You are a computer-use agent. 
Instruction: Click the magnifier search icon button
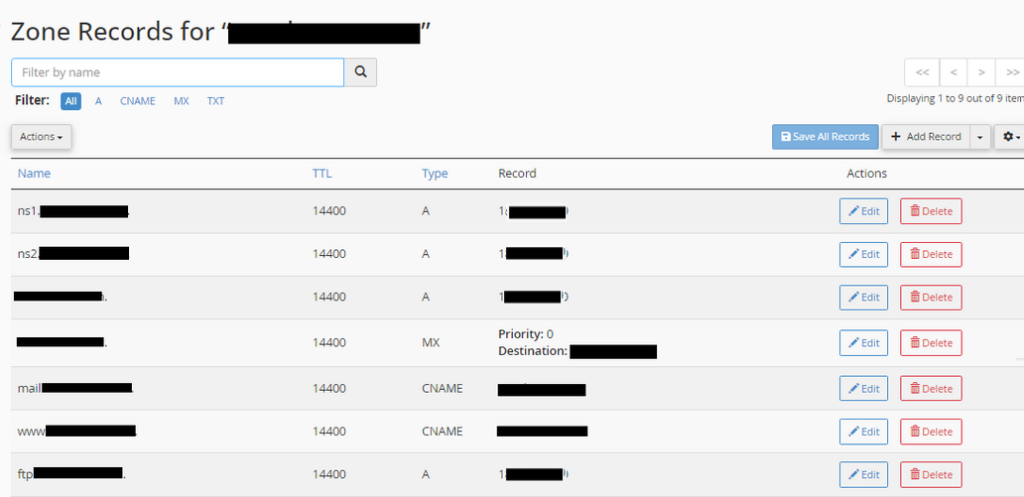(360, 73)
